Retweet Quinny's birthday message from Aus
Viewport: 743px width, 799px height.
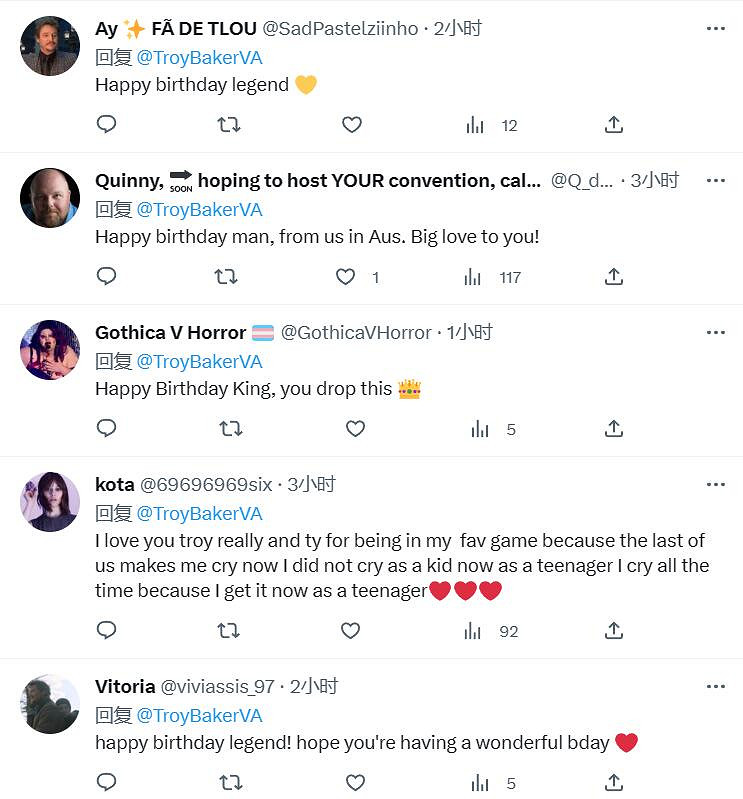(227, 277)
